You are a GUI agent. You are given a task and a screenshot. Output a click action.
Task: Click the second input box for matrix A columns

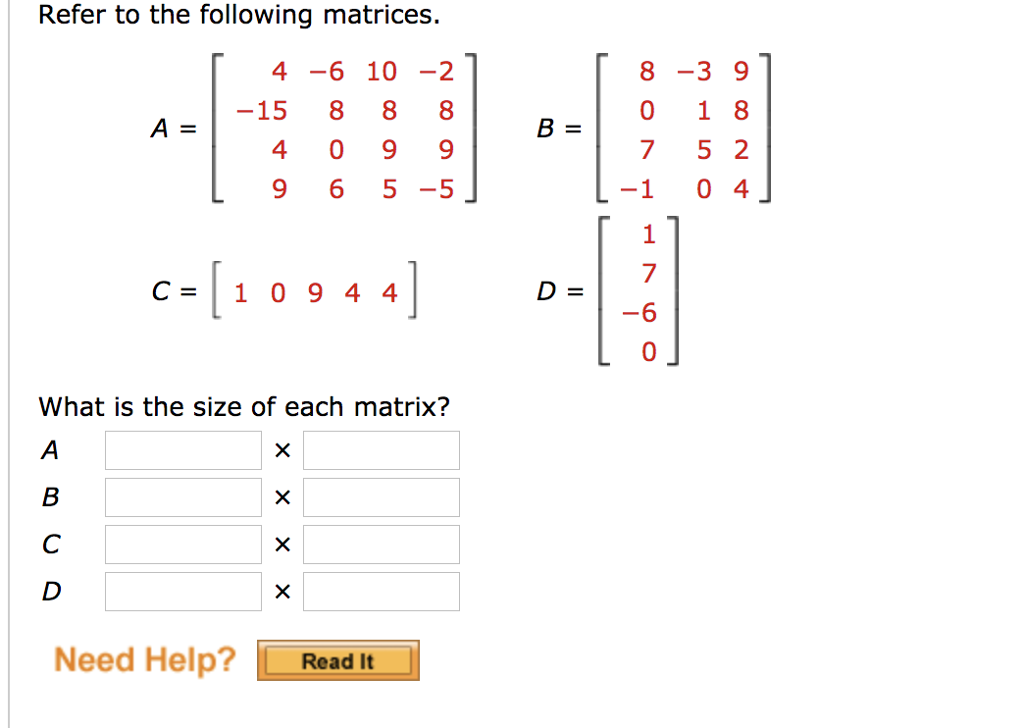click(381, 450)
